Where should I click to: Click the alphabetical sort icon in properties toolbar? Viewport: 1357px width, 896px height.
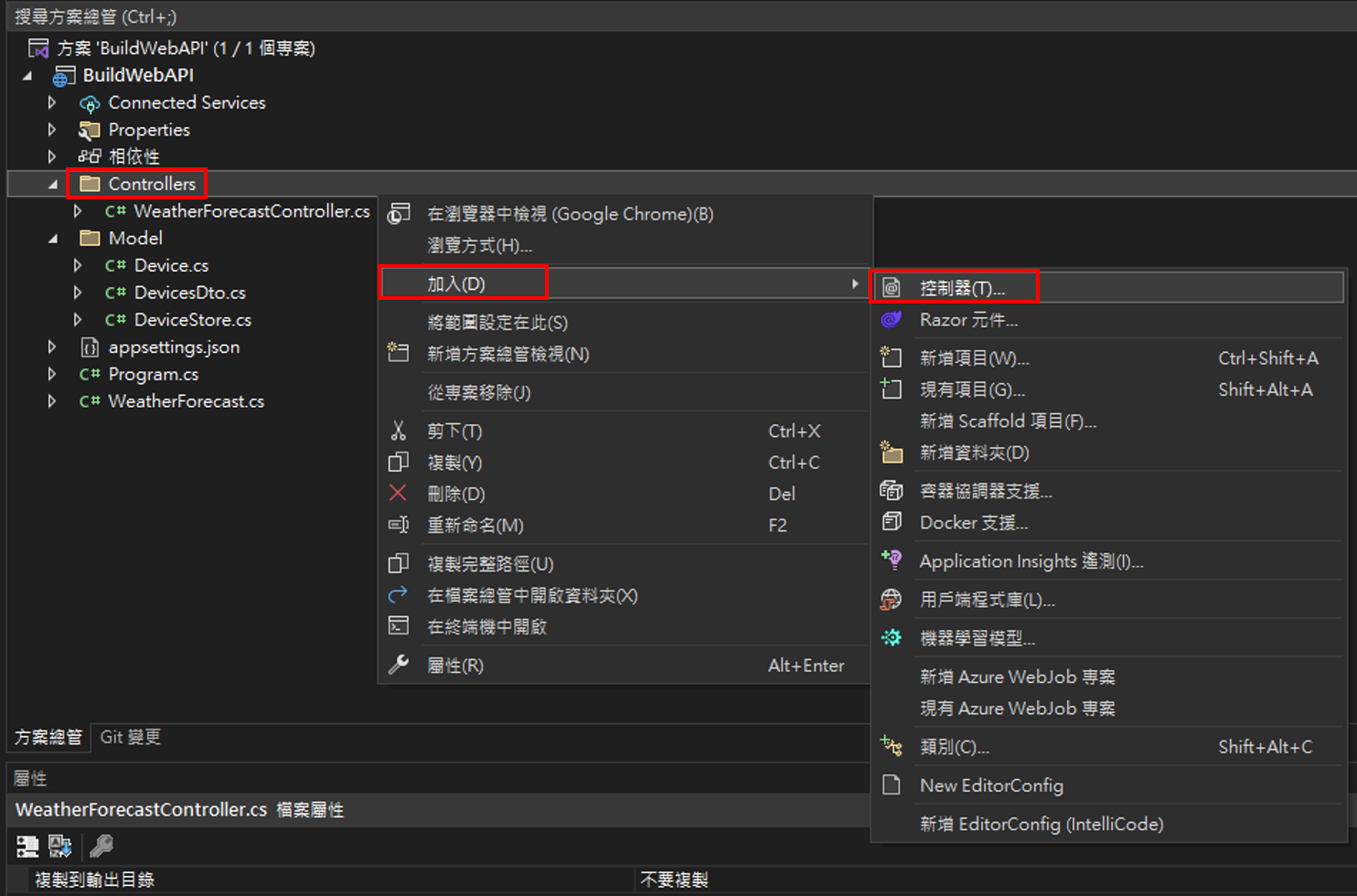click(60, 846)
